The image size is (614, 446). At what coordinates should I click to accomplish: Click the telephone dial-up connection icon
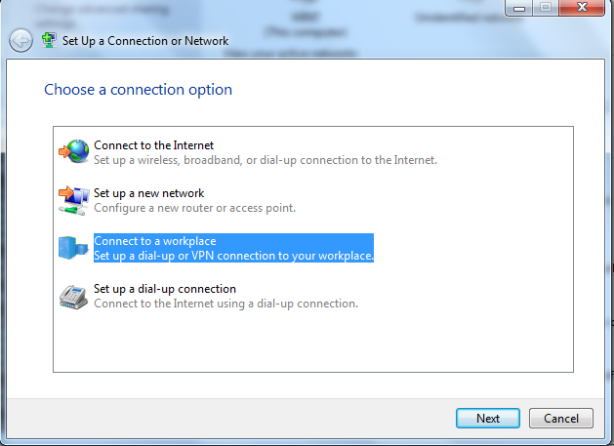point(73,297)
